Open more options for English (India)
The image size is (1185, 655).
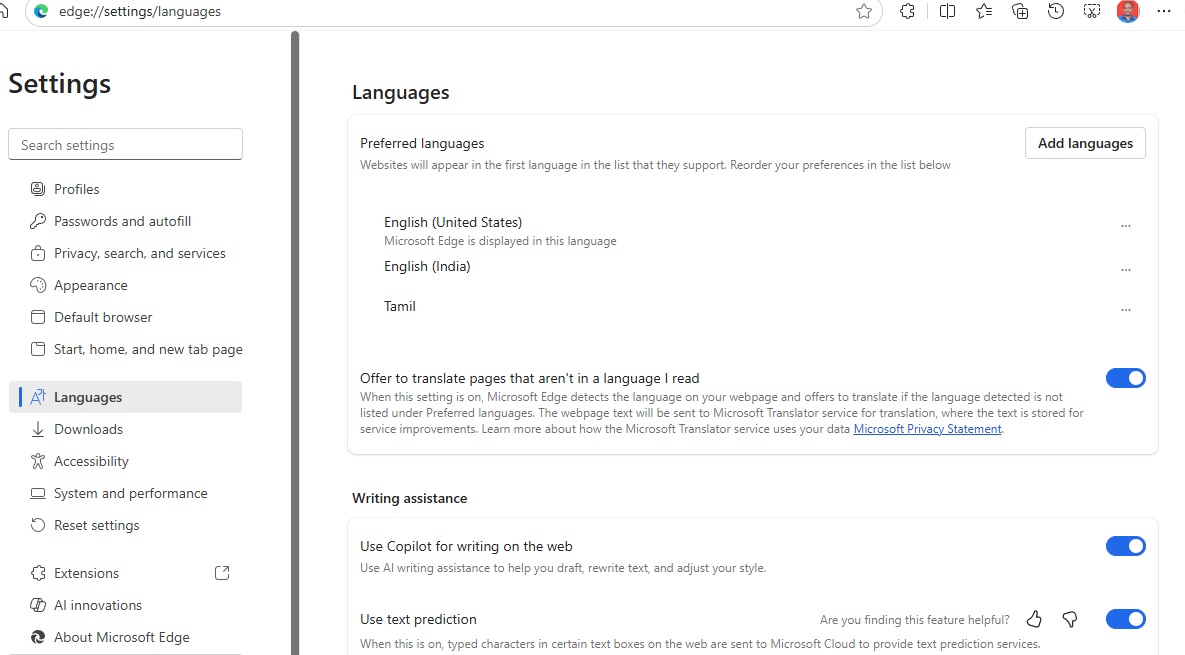(x=1126, y=270)
